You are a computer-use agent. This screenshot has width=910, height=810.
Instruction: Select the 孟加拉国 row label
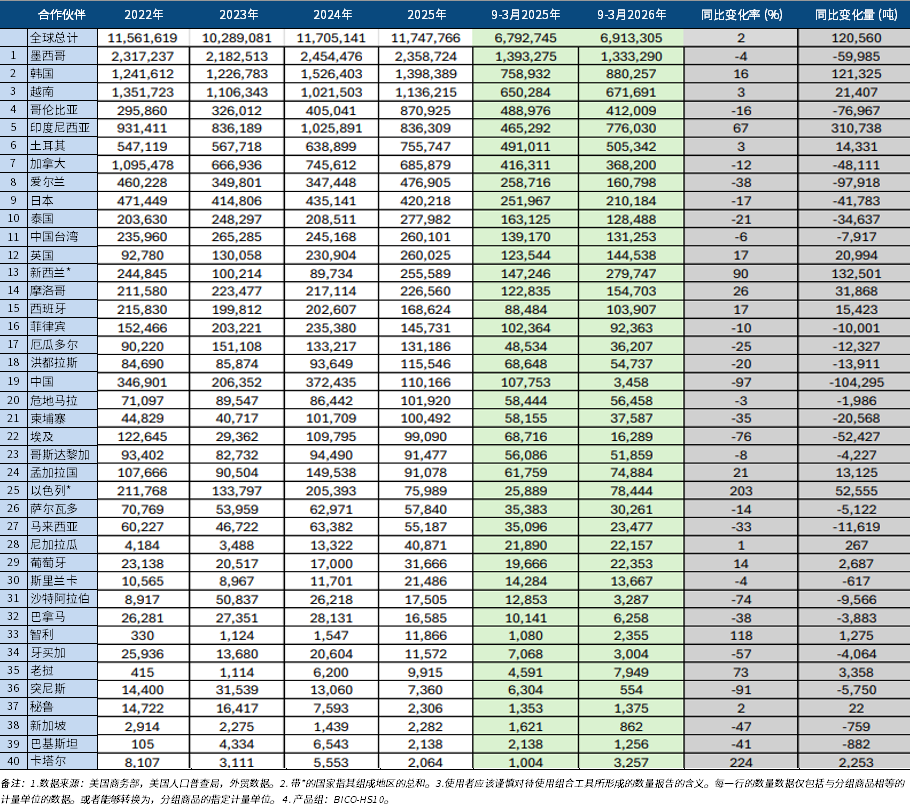click(53, 472)
